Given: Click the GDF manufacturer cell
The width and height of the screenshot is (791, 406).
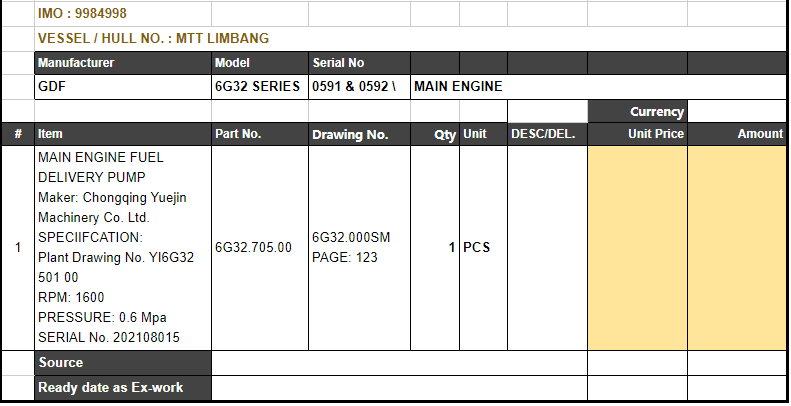Looking at the screenshot, I should click(x=122, y=87).
